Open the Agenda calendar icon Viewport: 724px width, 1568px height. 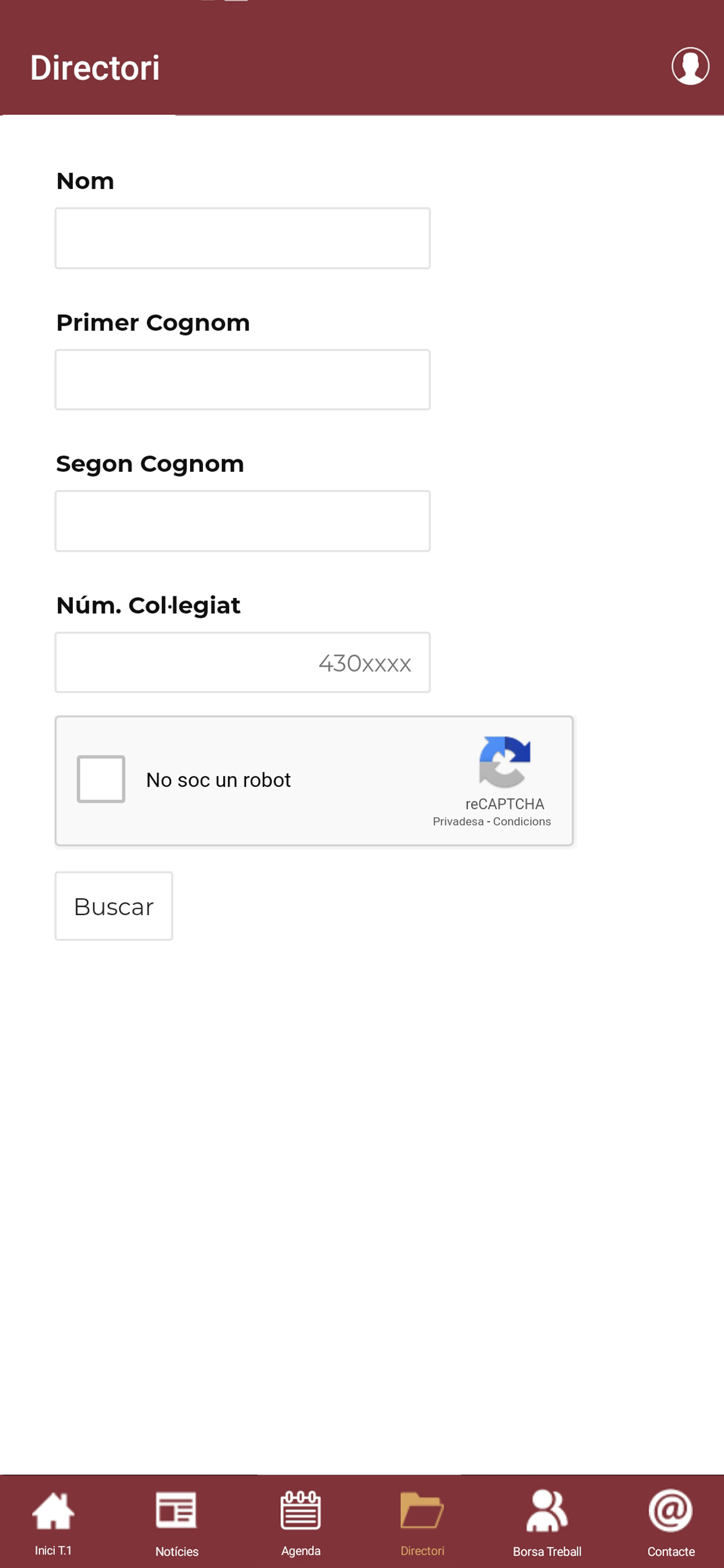pyautogui.click(x=301, y=1510)
